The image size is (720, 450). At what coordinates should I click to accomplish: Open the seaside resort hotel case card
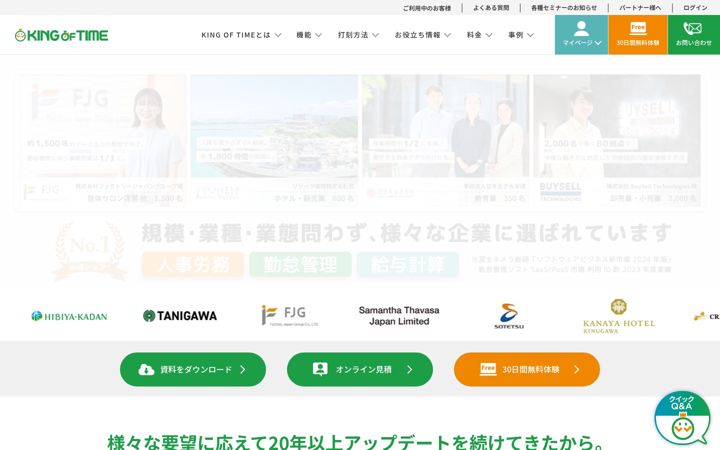pyautogui.click(x=274, y=141)
